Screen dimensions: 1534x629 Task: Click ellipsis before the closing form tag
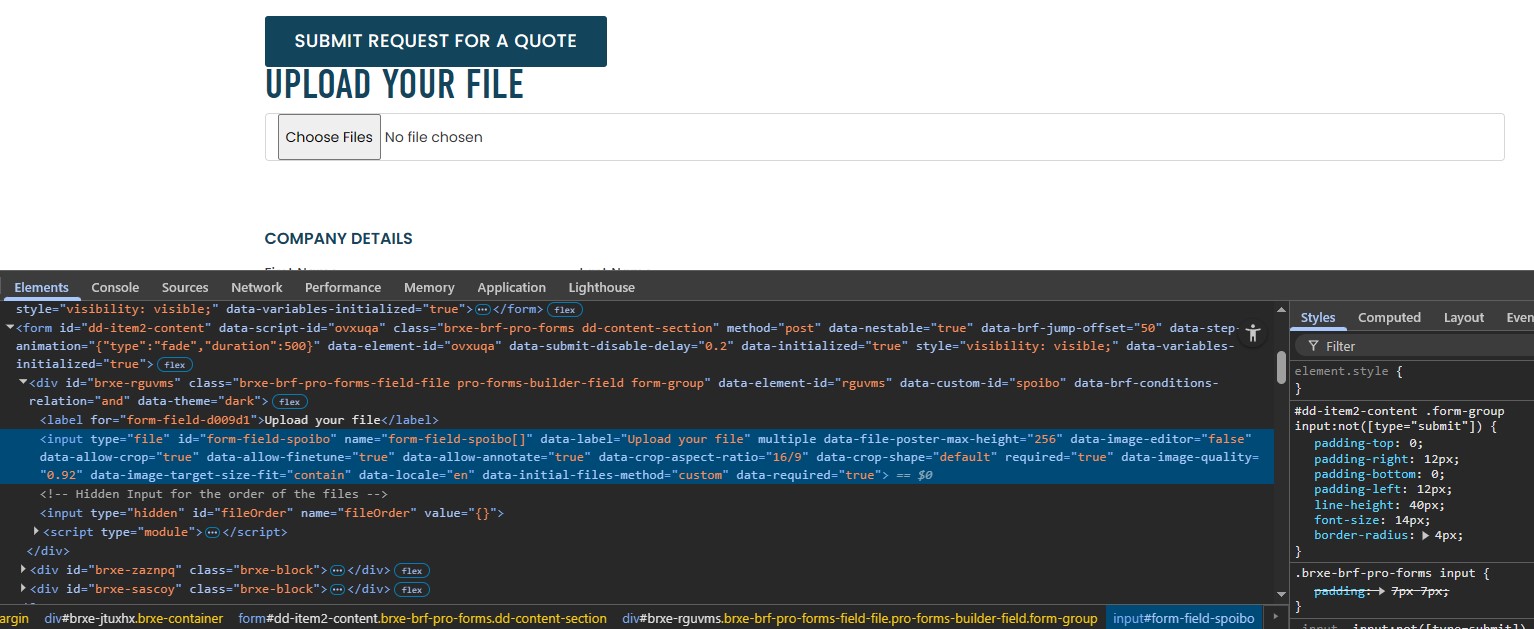(483, 310)
